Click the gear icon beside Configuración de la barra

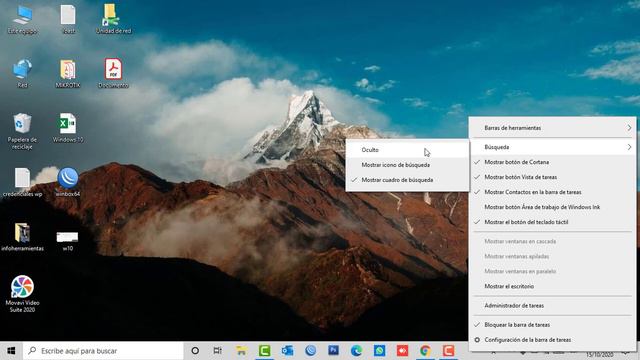point(477,340)
